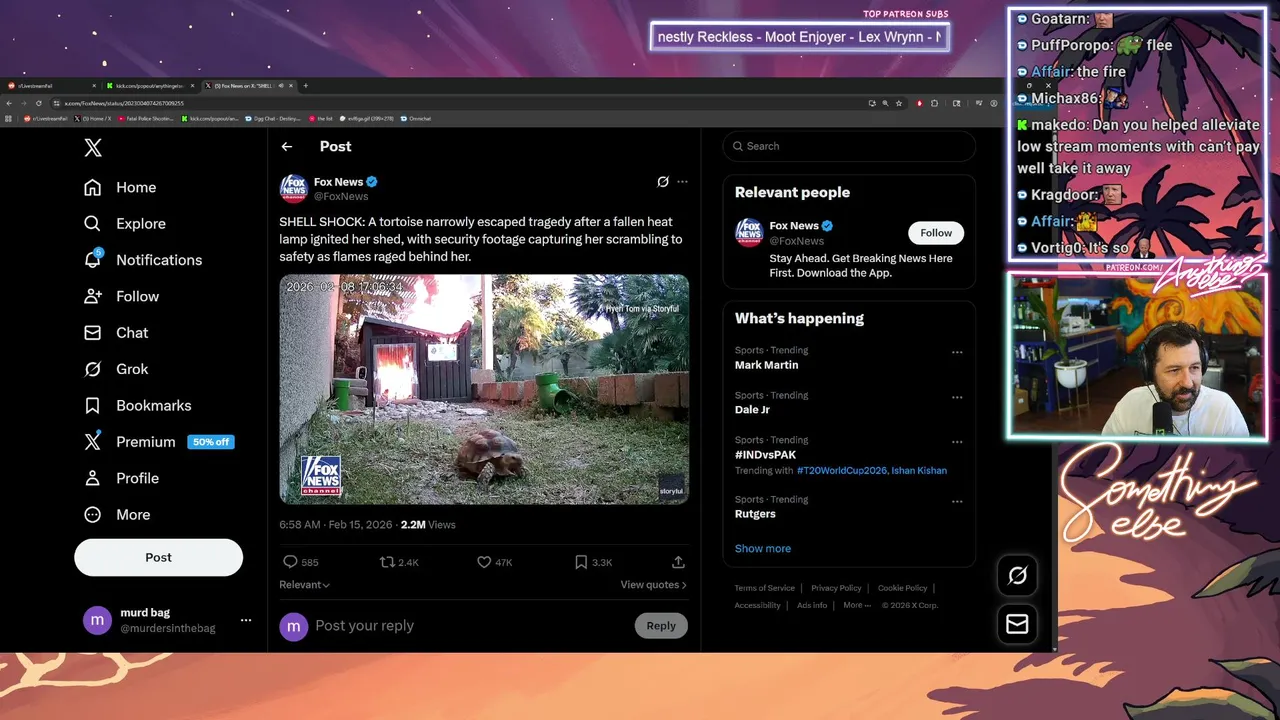Reload the page with the browser refresh icon
This screenshot has width=1280, height=720.
point(39,103)
